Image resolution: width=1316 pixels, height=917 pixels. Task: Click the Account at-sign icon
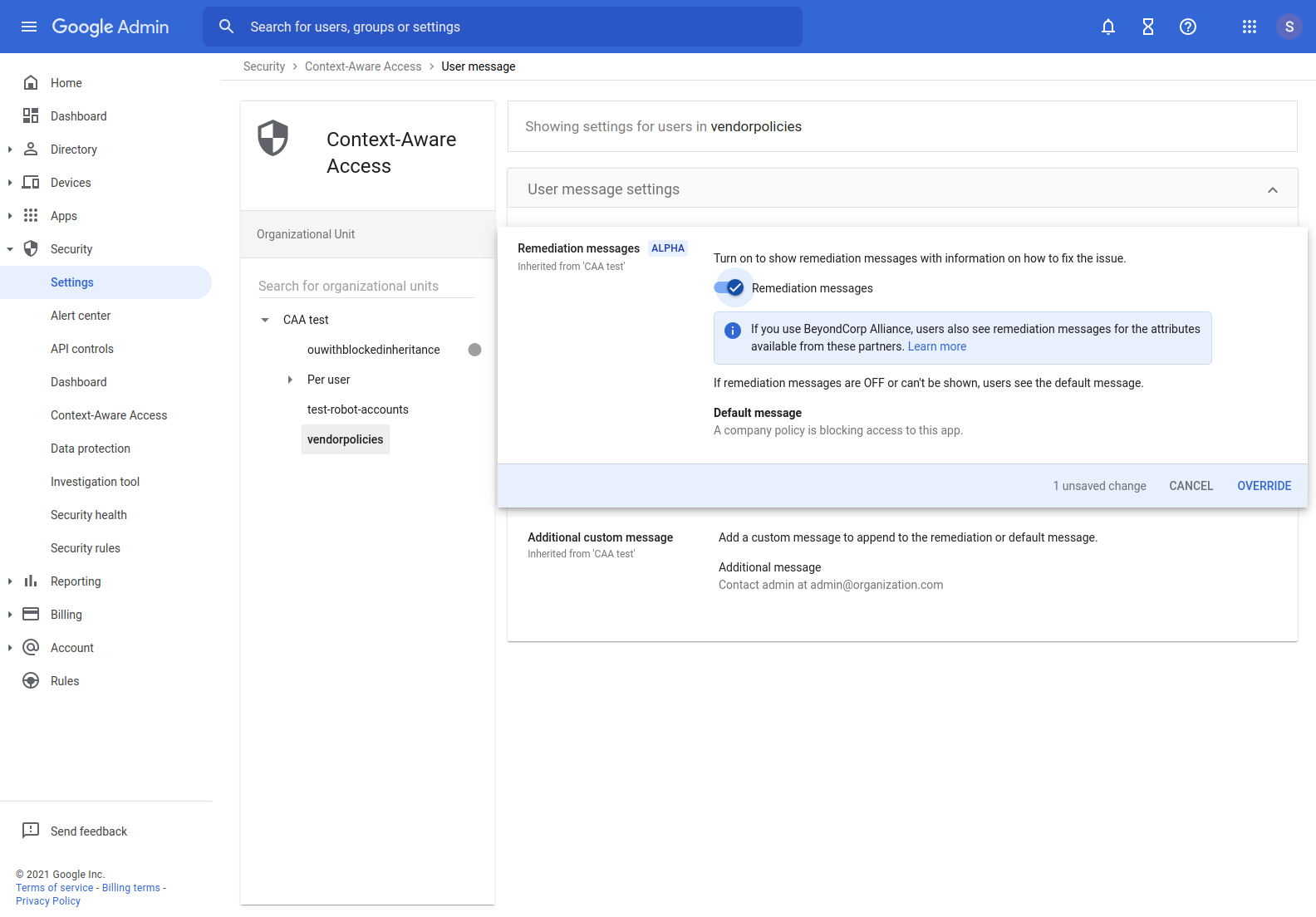pos(31,647)
